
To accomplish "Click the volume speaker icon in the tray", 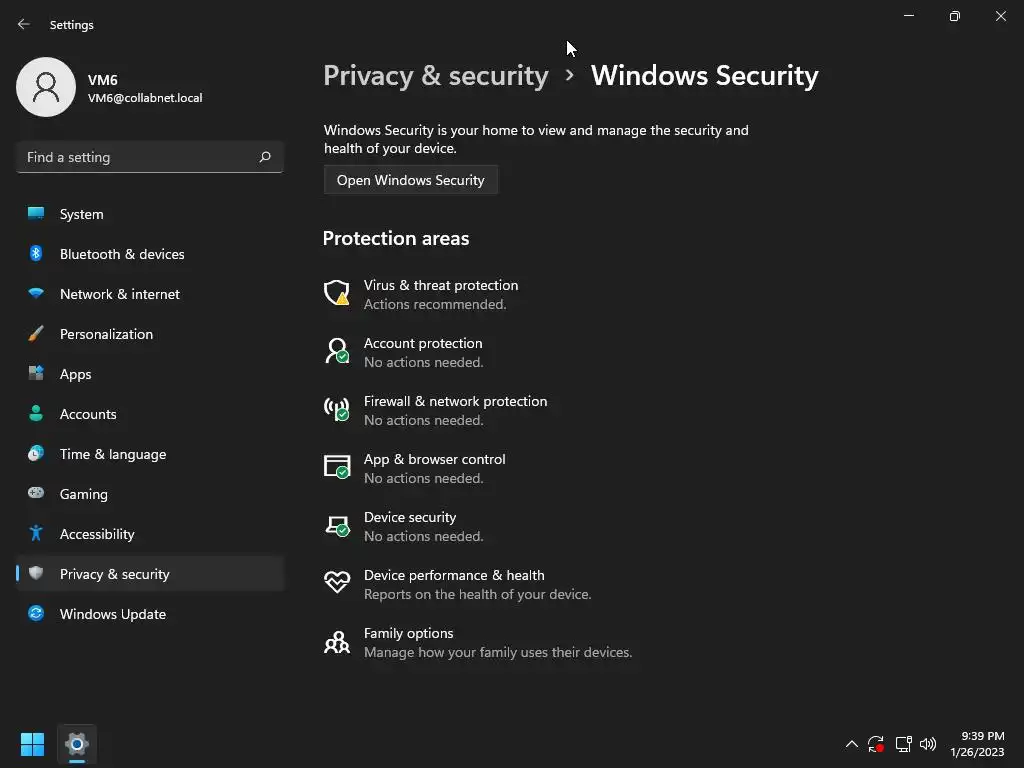I will click(928, 744).
